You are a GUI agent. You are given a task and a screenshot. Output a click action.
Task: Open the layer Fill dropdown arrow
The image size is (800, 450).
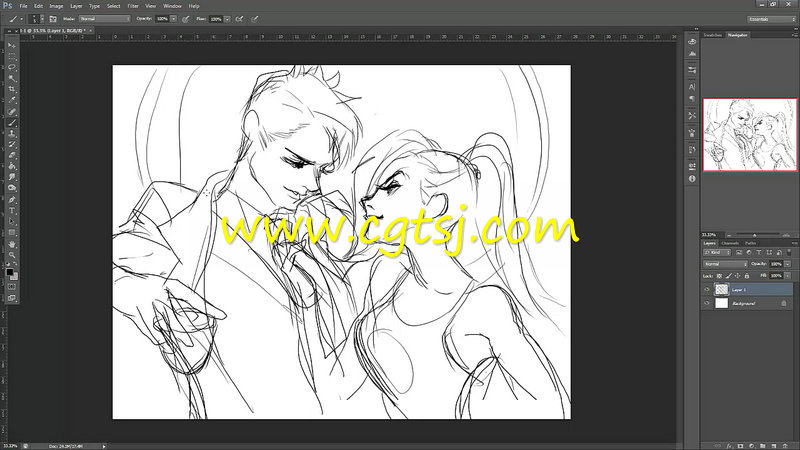pyautogui.click(x=788, y=276)
